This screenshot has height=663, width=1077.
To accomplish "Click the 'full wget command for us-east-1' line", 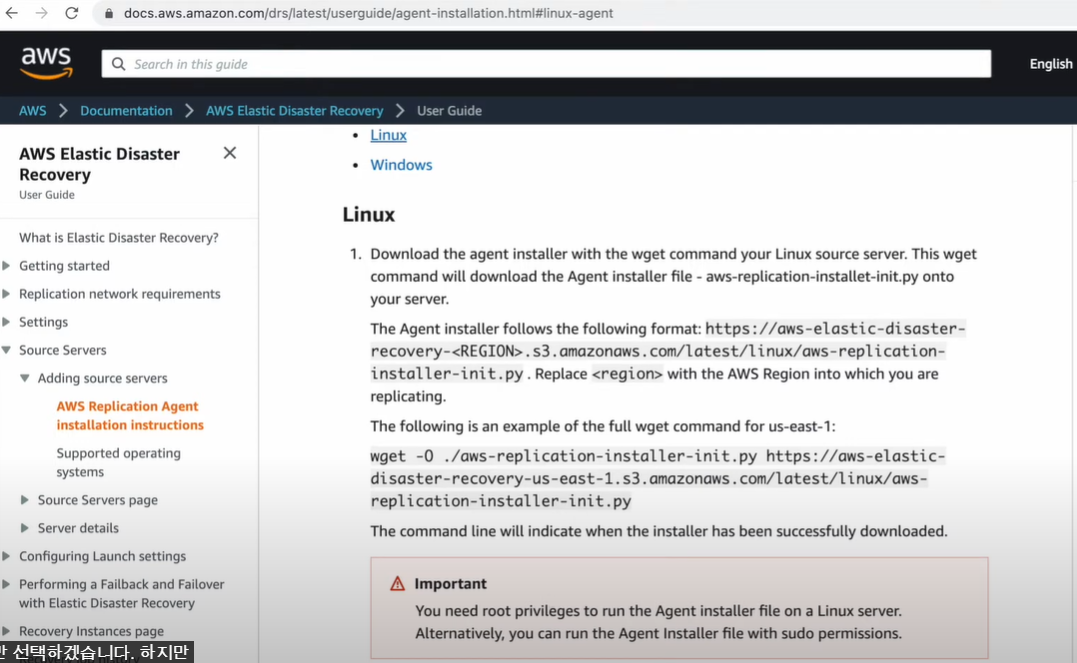I will coord(602,426).
